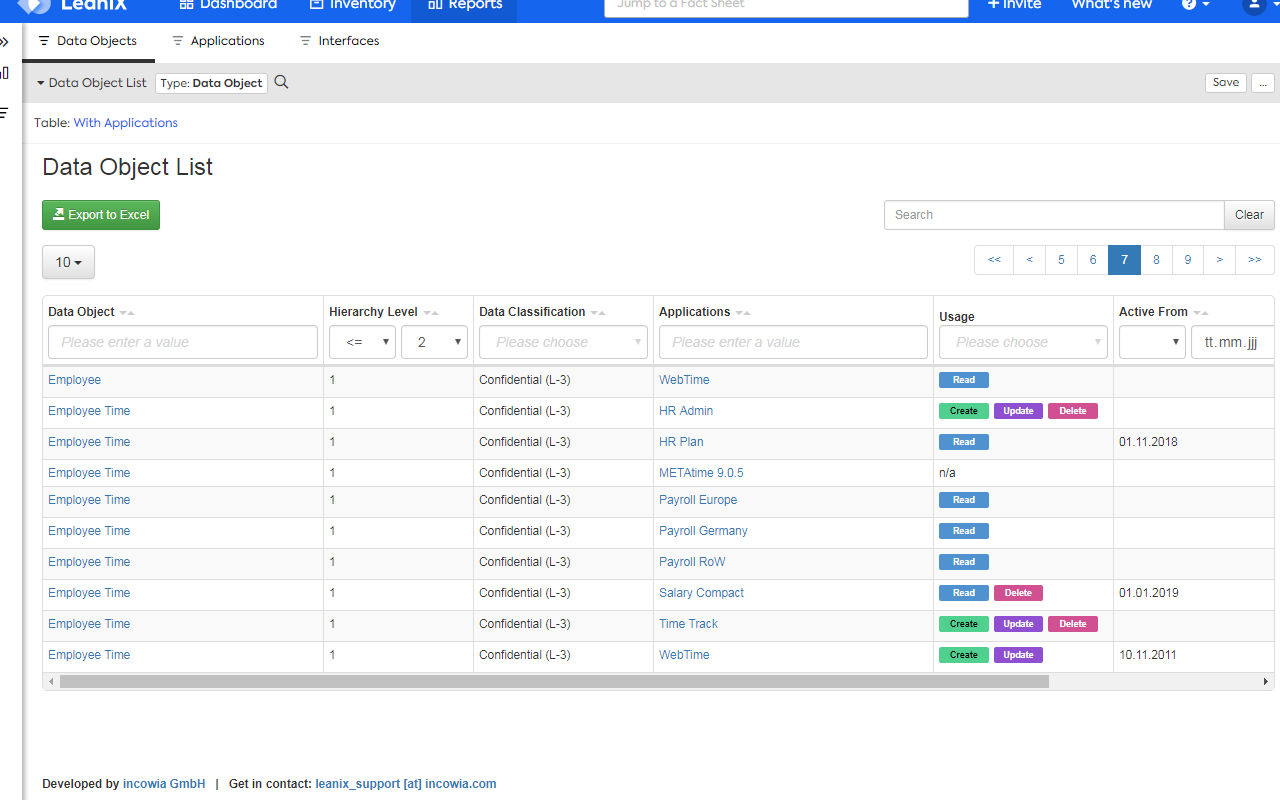Click the magnifier icon beside Type: Data Object
Screen dimensions: 1280x800
click(282, 83)
